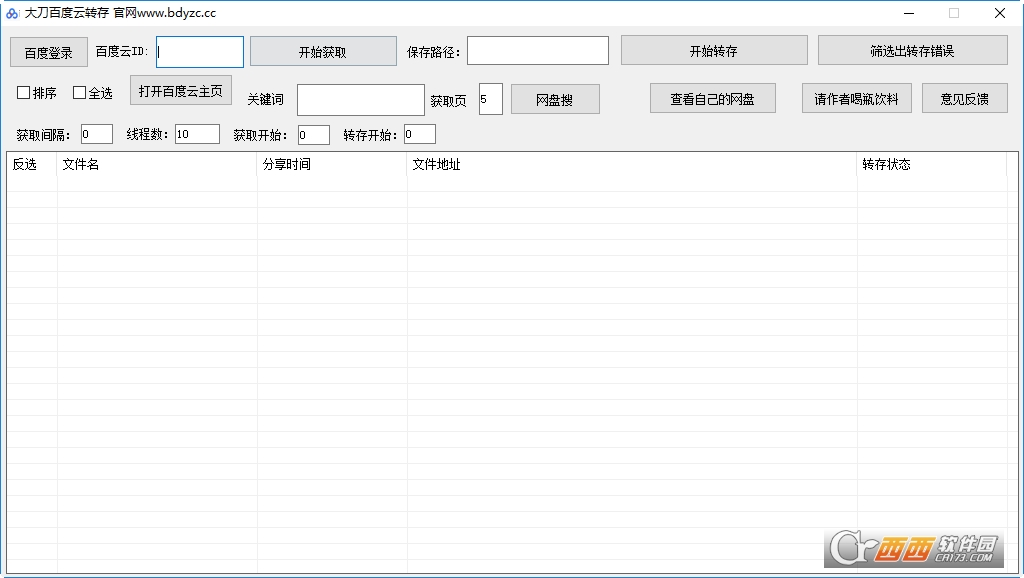1024x578 pixels.
Task: Click into the 保存路径 text box
Action: tap(537, 51)
